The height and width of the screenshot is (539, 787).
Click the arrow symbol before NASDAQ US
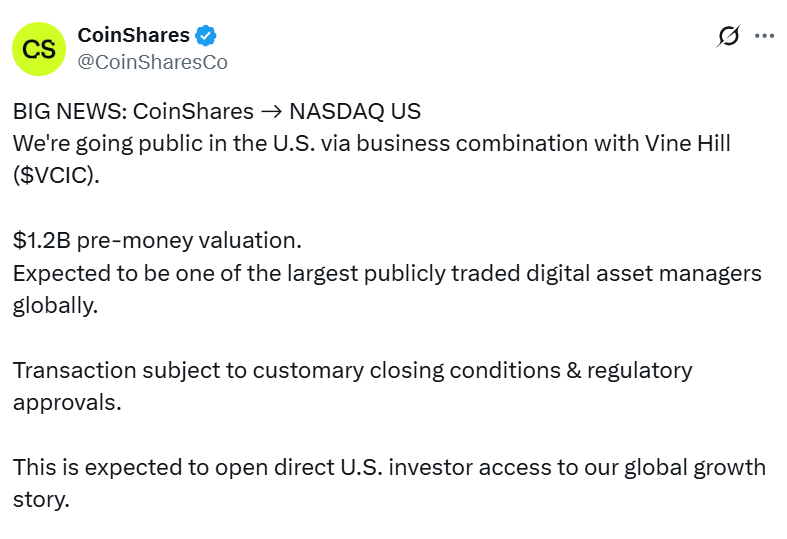point(272,111)
